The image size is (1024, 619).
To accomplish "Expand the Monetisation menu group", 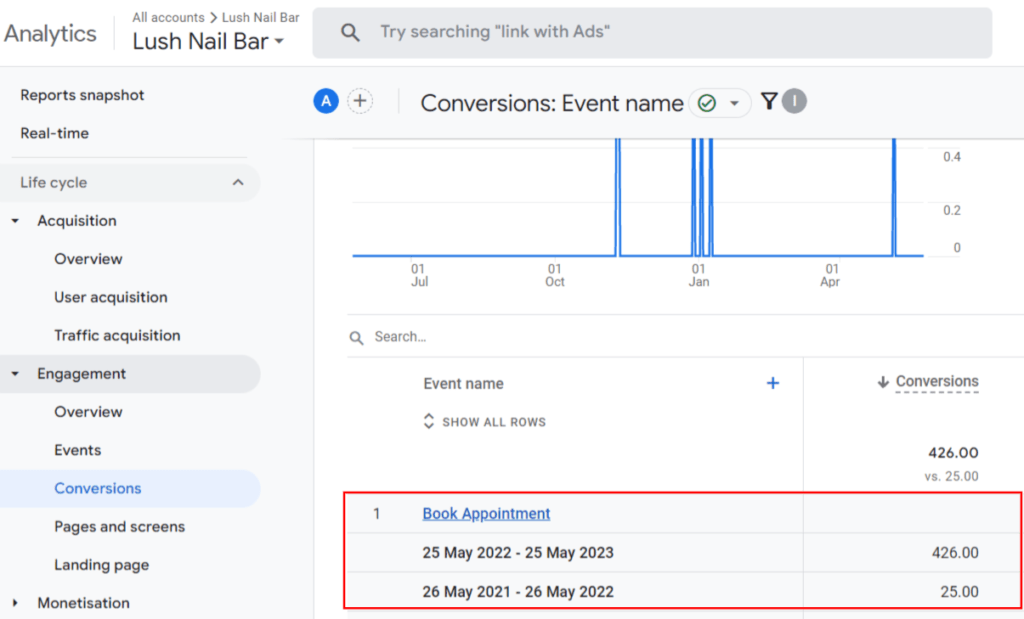I will point(15,603).
